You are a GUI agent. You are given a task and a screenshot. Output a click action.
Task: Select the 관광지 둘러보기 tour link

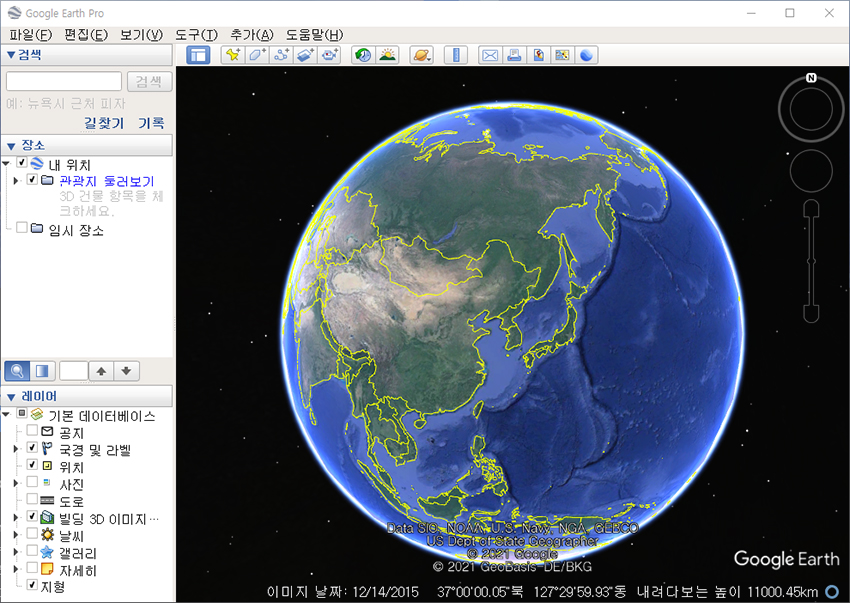tap(107, 181)
